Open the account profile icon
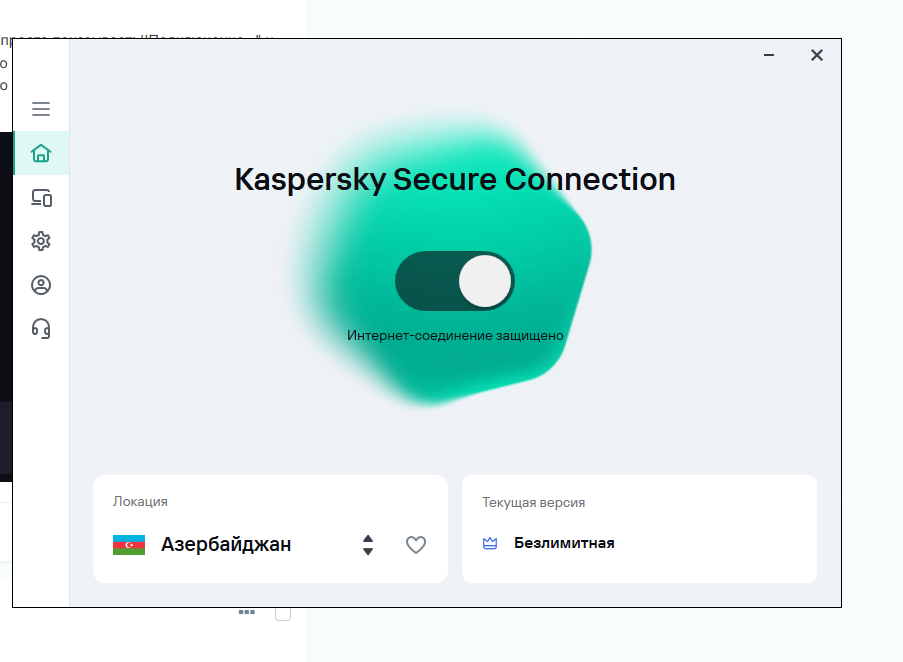903x662 pixels. pyautogui.click(x=41, y=285)
